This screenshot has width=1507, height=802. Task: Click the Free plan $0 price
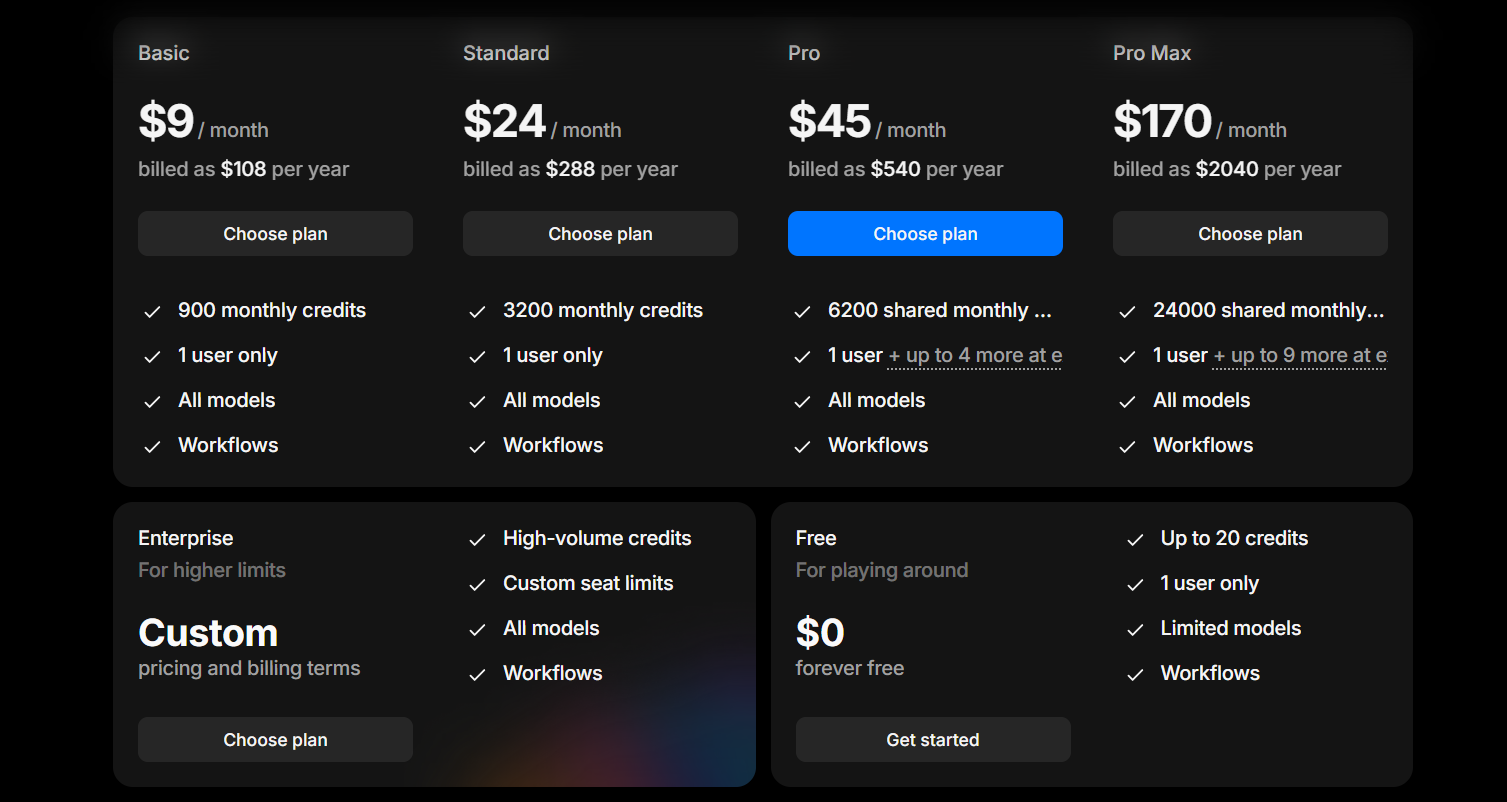tap(820, 632)
